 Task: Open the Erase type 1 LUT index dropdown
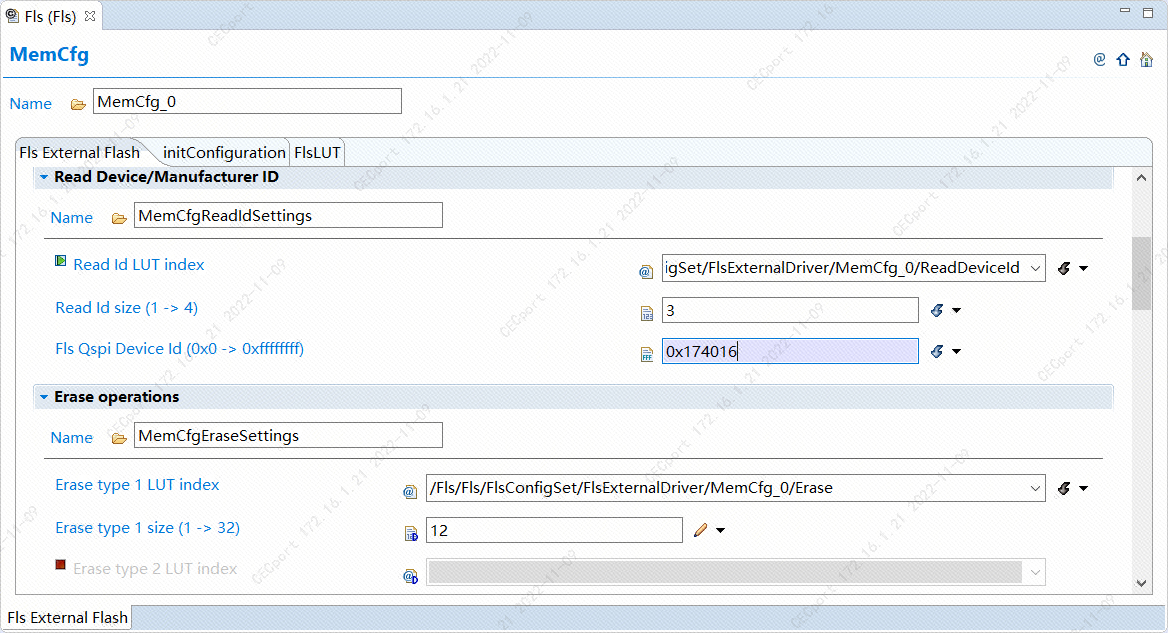[1035, 488]
